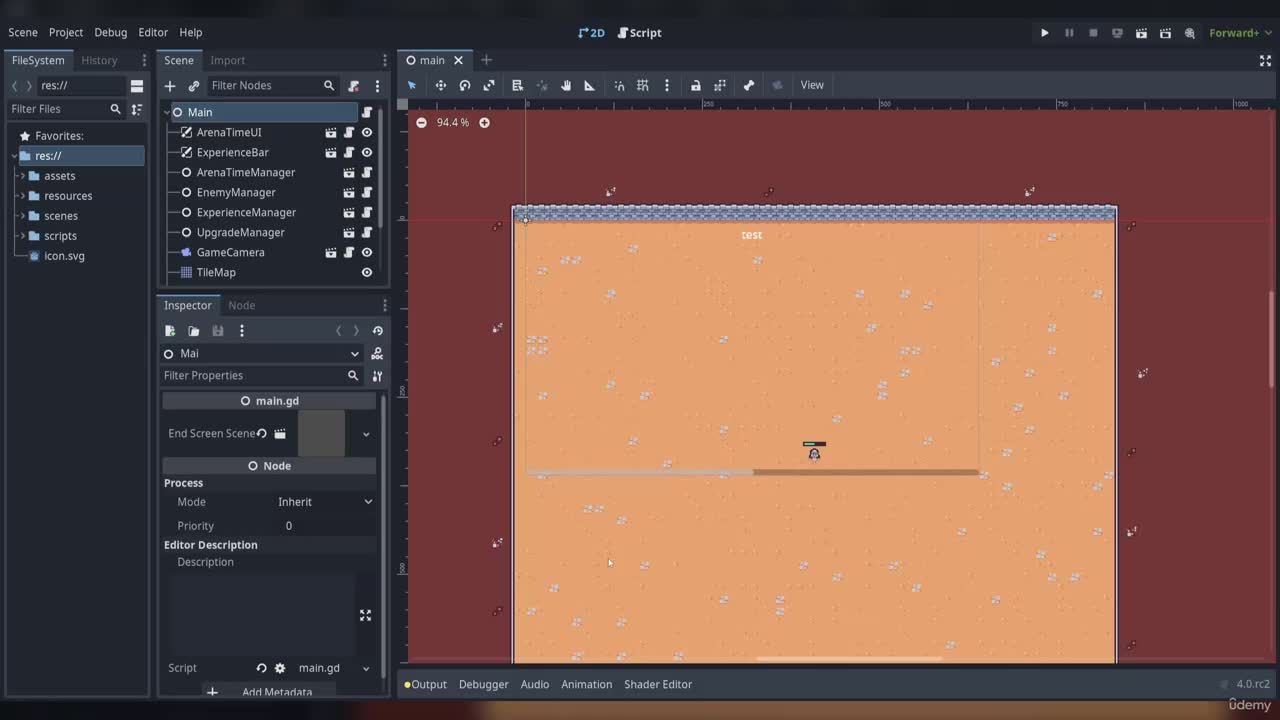Open the View menu in viewport toolbar
This screenshot has width=1280, height=720.
pos(812,85)
